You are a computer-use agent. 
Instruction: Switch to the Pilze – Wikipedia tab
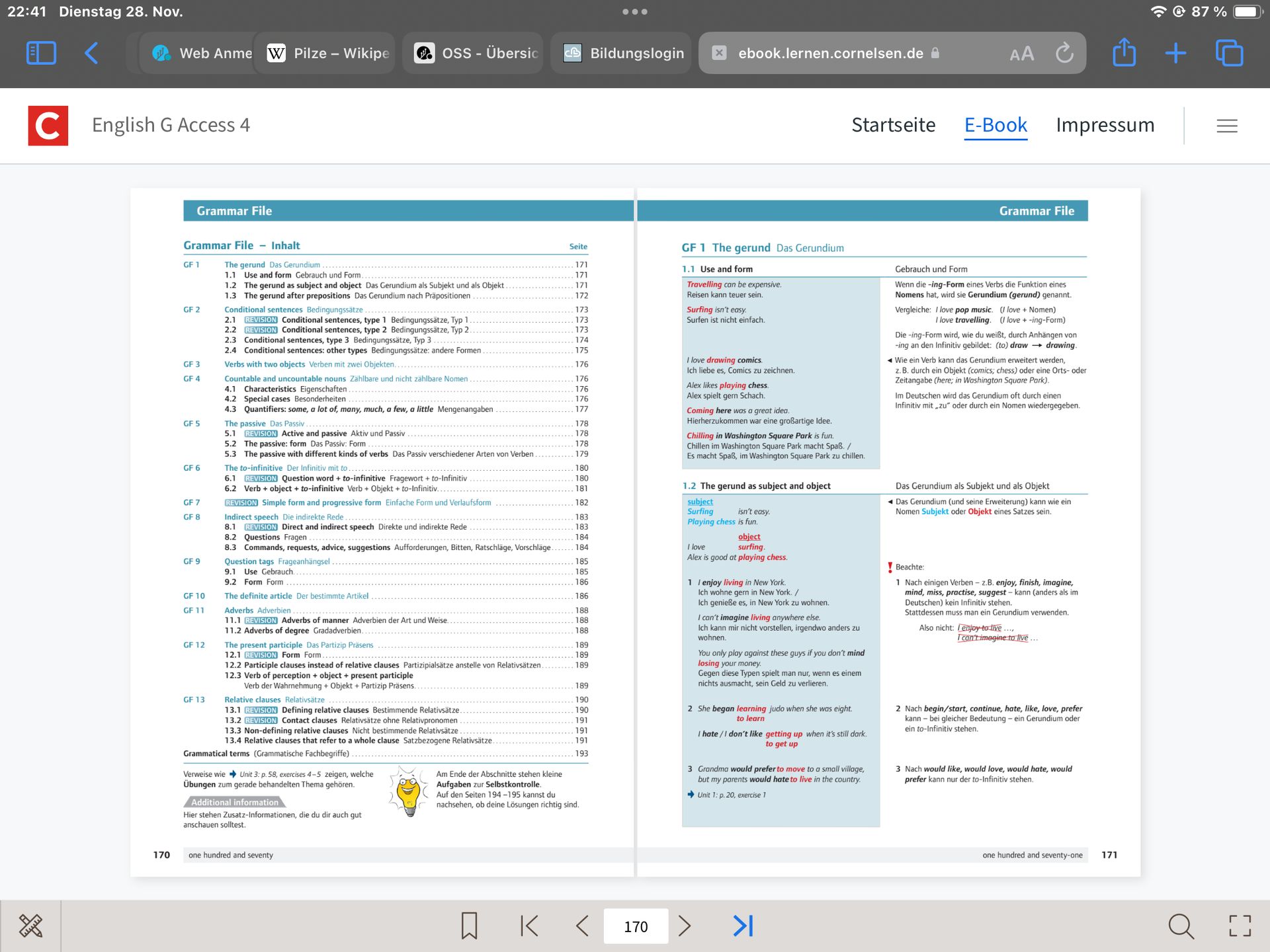pos(329,53)
